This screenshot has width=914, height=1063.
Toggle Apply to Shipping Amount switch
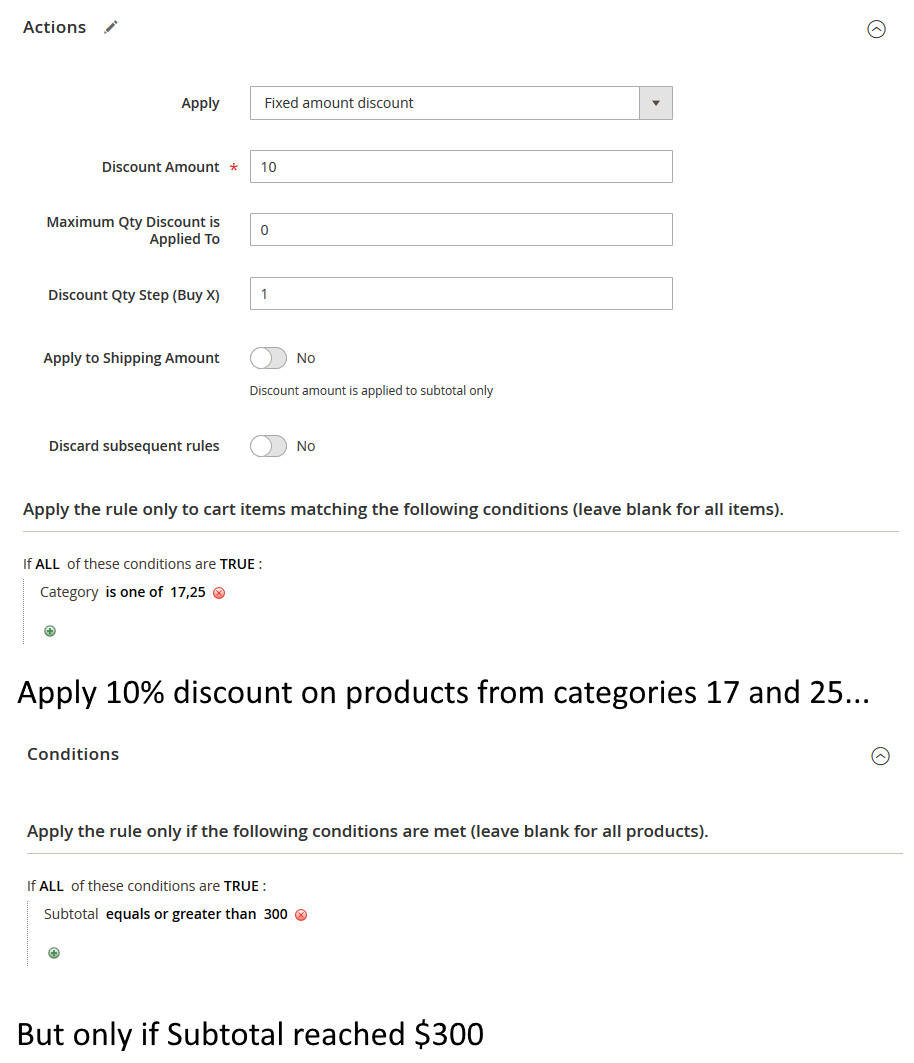(x=268, y=358)
